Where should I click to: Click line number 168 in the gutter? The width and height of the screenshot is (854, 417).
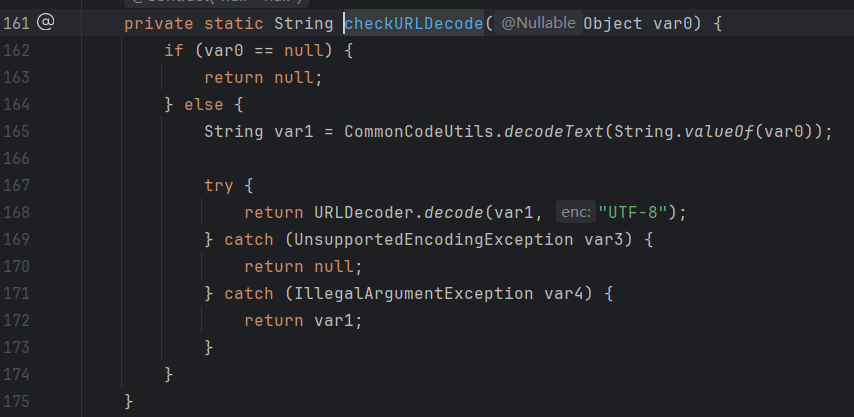[x=17, y=212]
